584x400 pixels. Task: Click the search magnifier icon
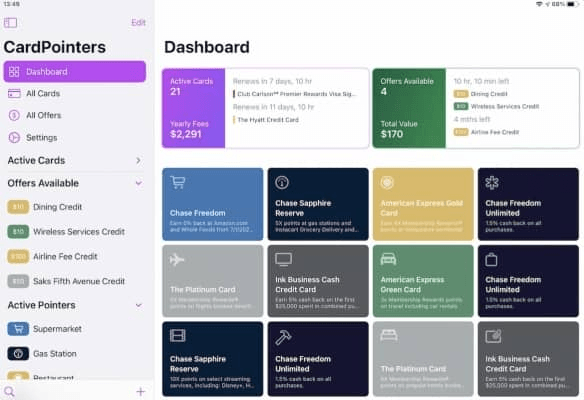pyautogui.click(x=9, y=391)
